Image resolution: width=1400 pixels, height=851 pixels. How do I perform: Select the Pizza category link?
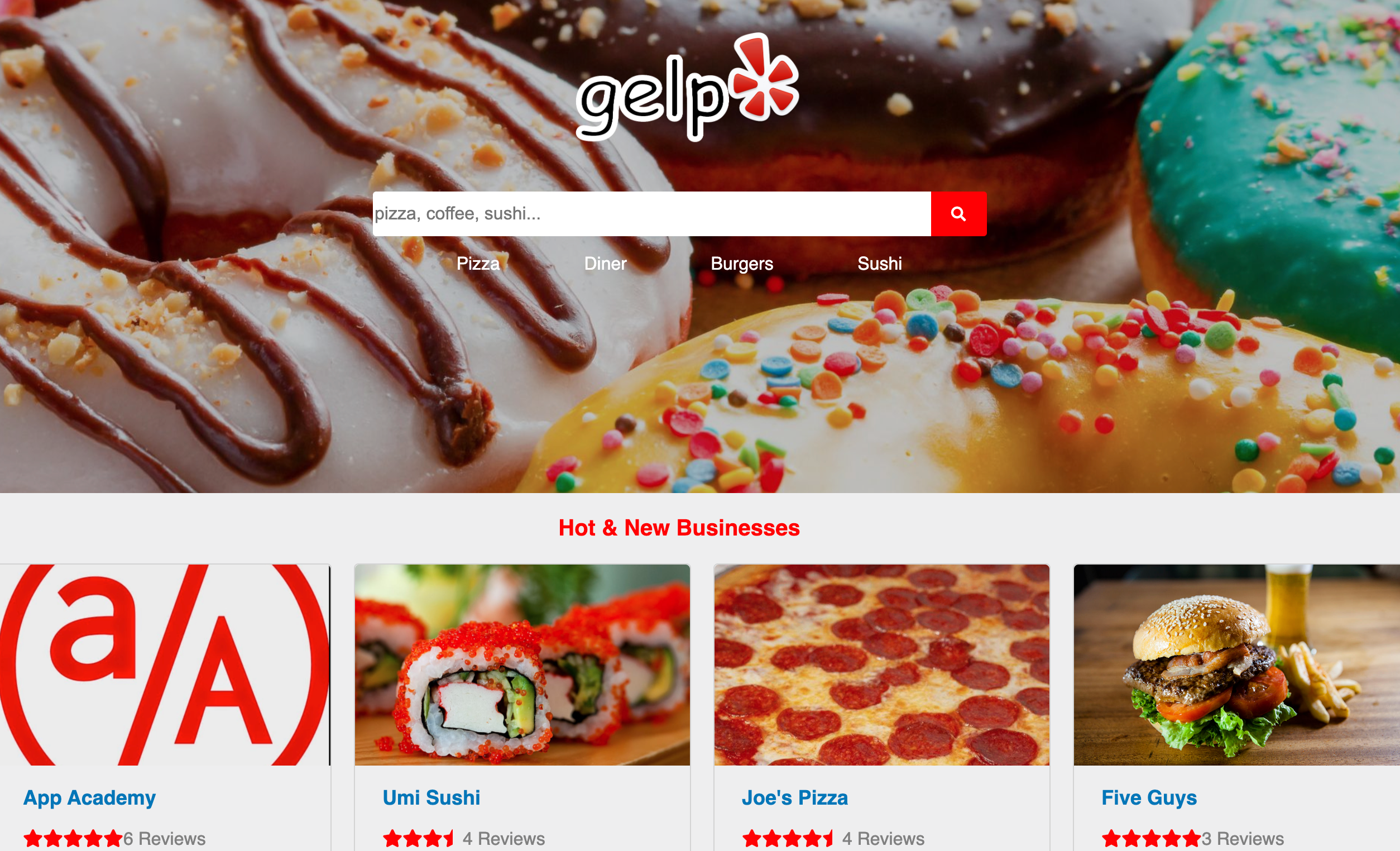pyautogui.click(x=478, y=264)
